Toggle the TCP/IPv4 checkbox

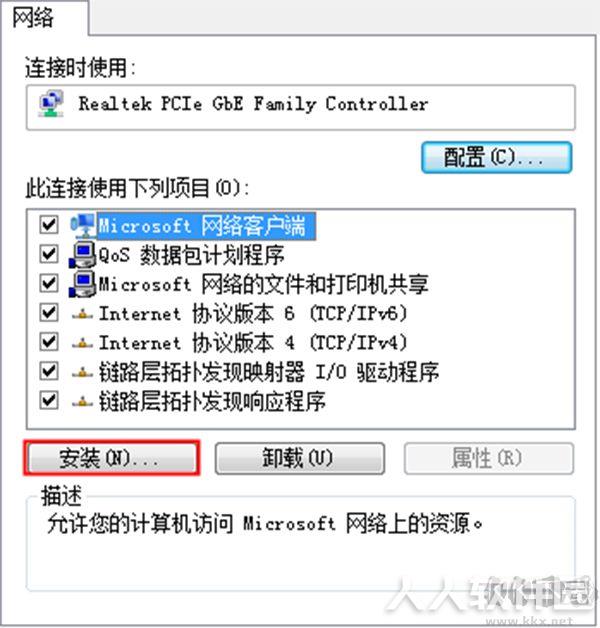(49, 342)
